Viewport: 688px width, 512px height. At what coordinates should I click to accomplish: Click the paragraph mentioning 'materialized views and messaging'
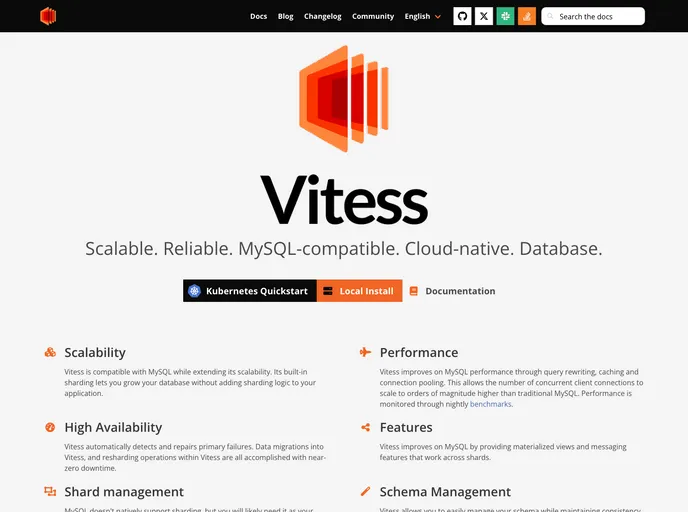coord(503,452)
